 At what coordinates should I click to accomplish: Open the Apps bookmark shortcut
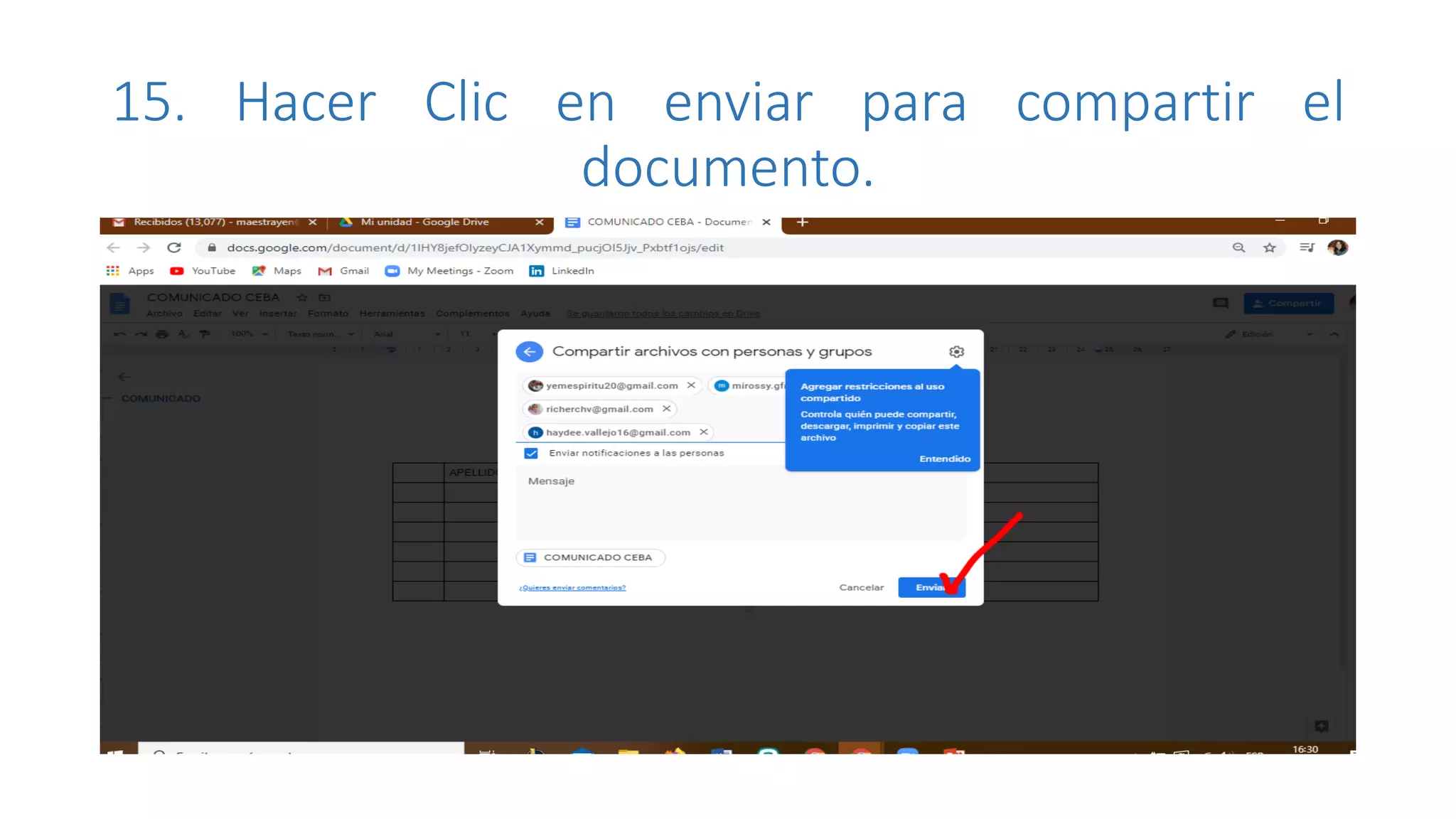(130, 271)
